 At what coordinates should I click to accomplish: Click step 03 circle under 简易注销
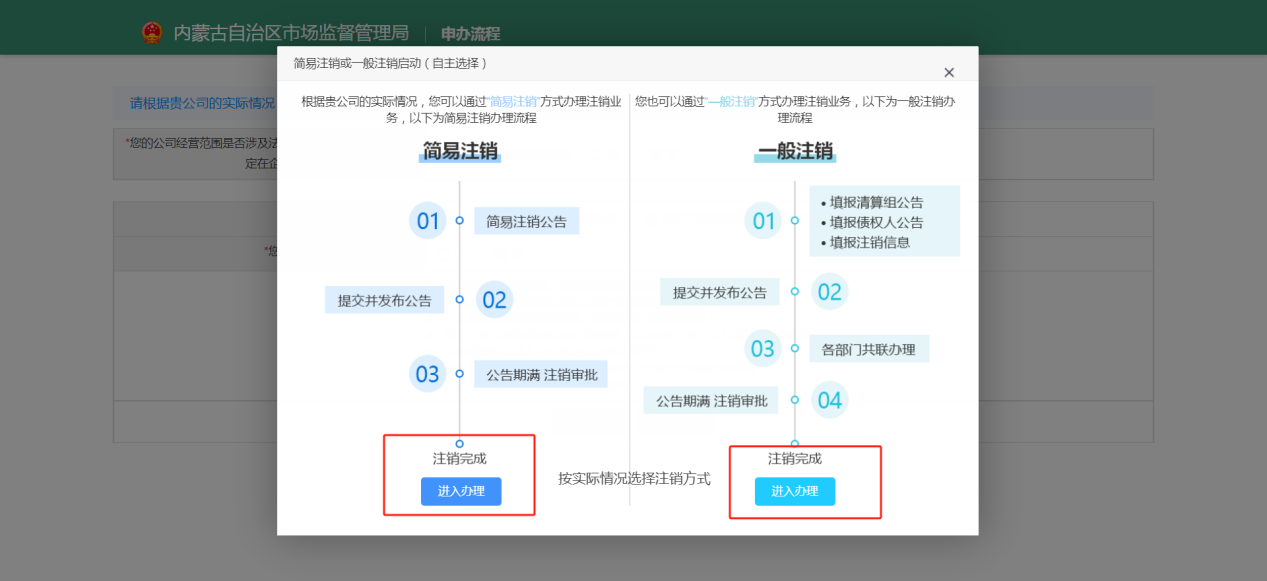[428, 375]
